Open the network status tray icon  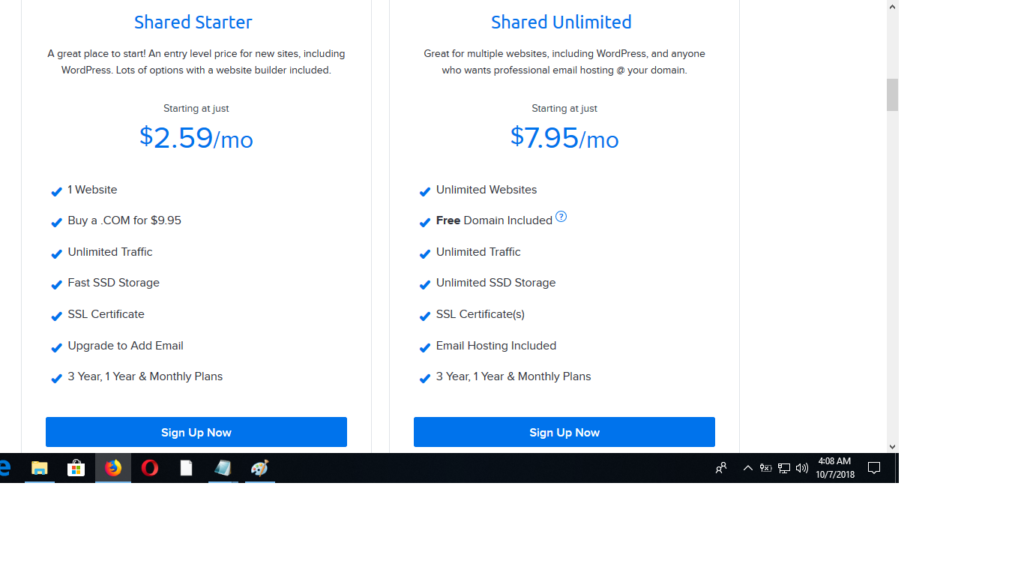784,468
